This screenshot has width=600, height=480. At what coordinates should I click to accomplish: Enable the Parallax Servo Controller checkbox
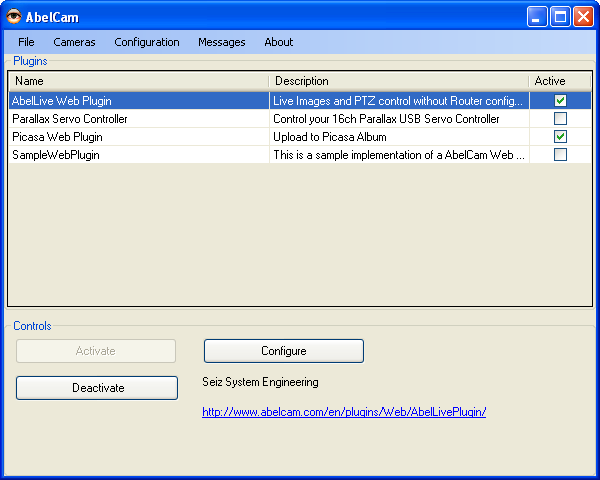click(560, 119)
